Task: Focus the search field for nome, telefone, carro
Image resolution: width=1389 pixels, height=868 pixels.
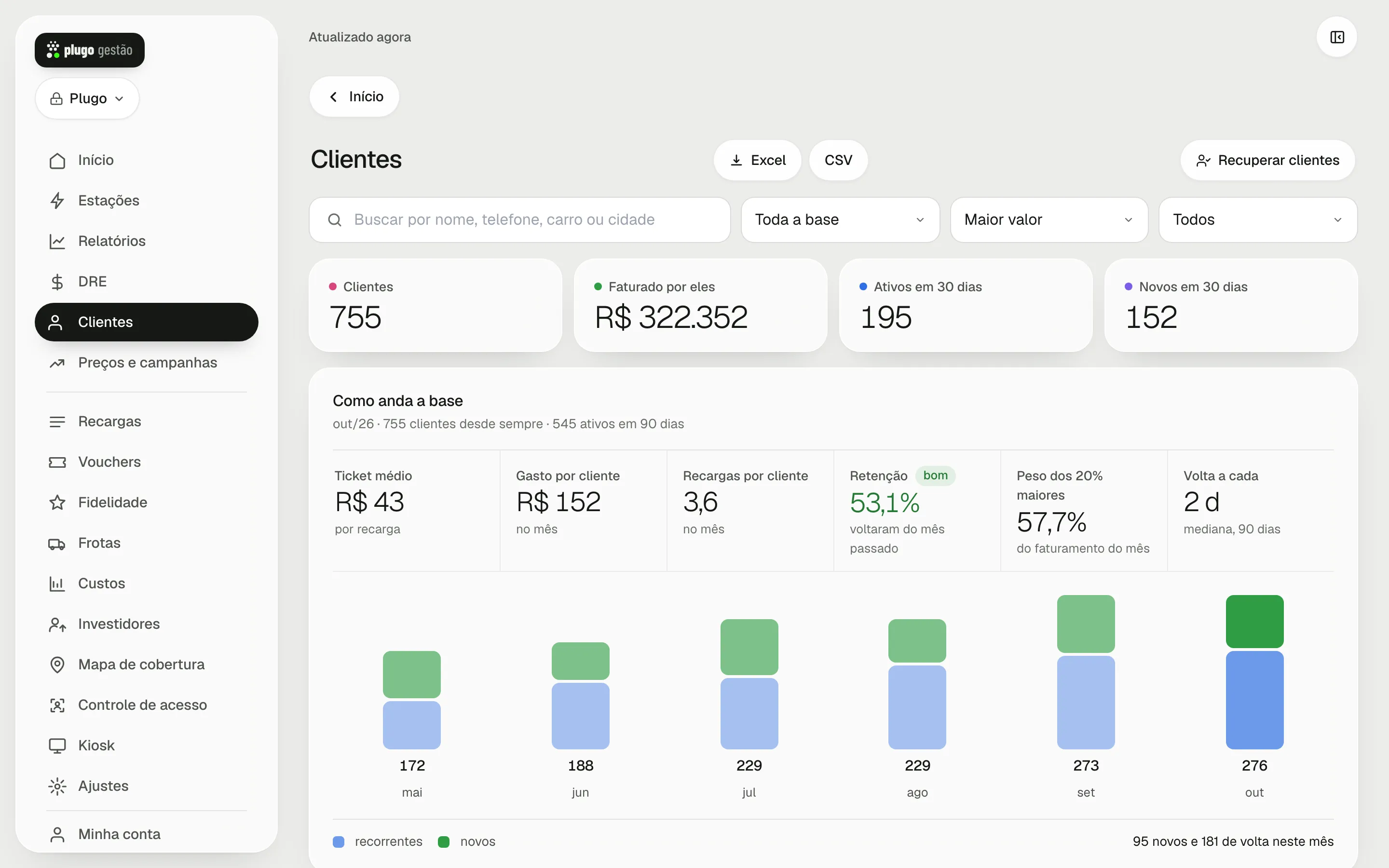Action: tap(519, 220)
